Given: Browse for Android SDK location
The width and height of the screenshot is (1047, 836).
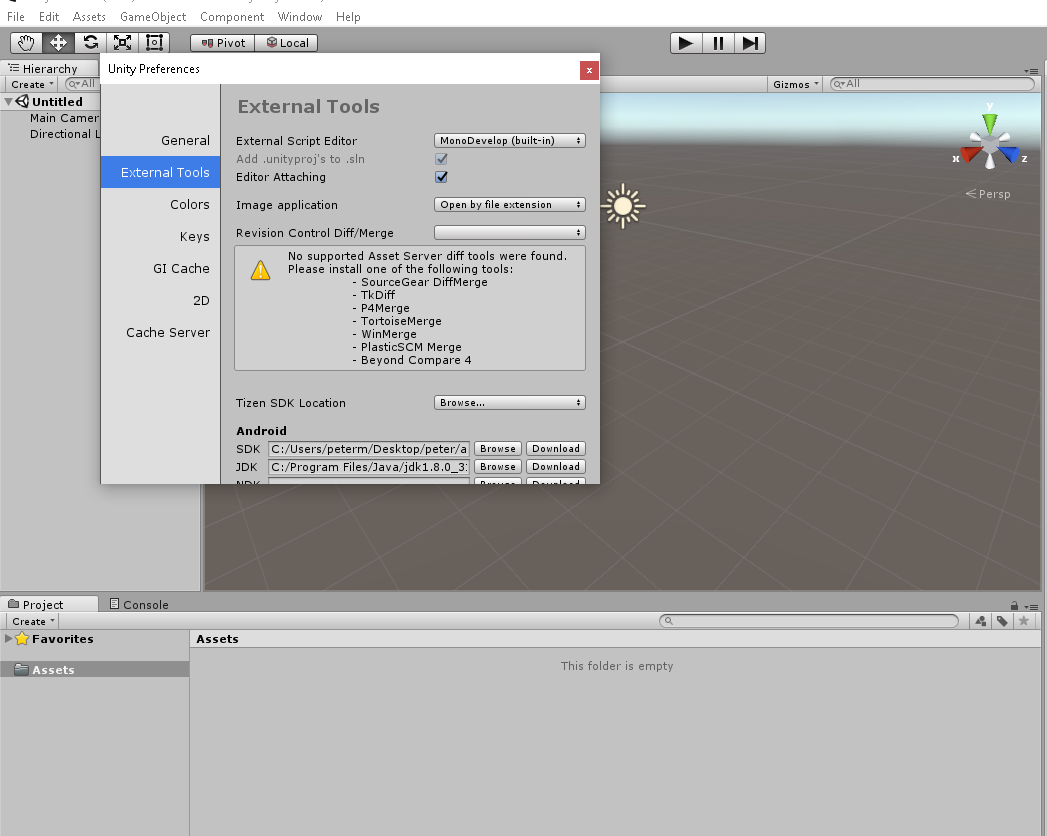Looking at the screenshot, I should [x=497, y=449].
